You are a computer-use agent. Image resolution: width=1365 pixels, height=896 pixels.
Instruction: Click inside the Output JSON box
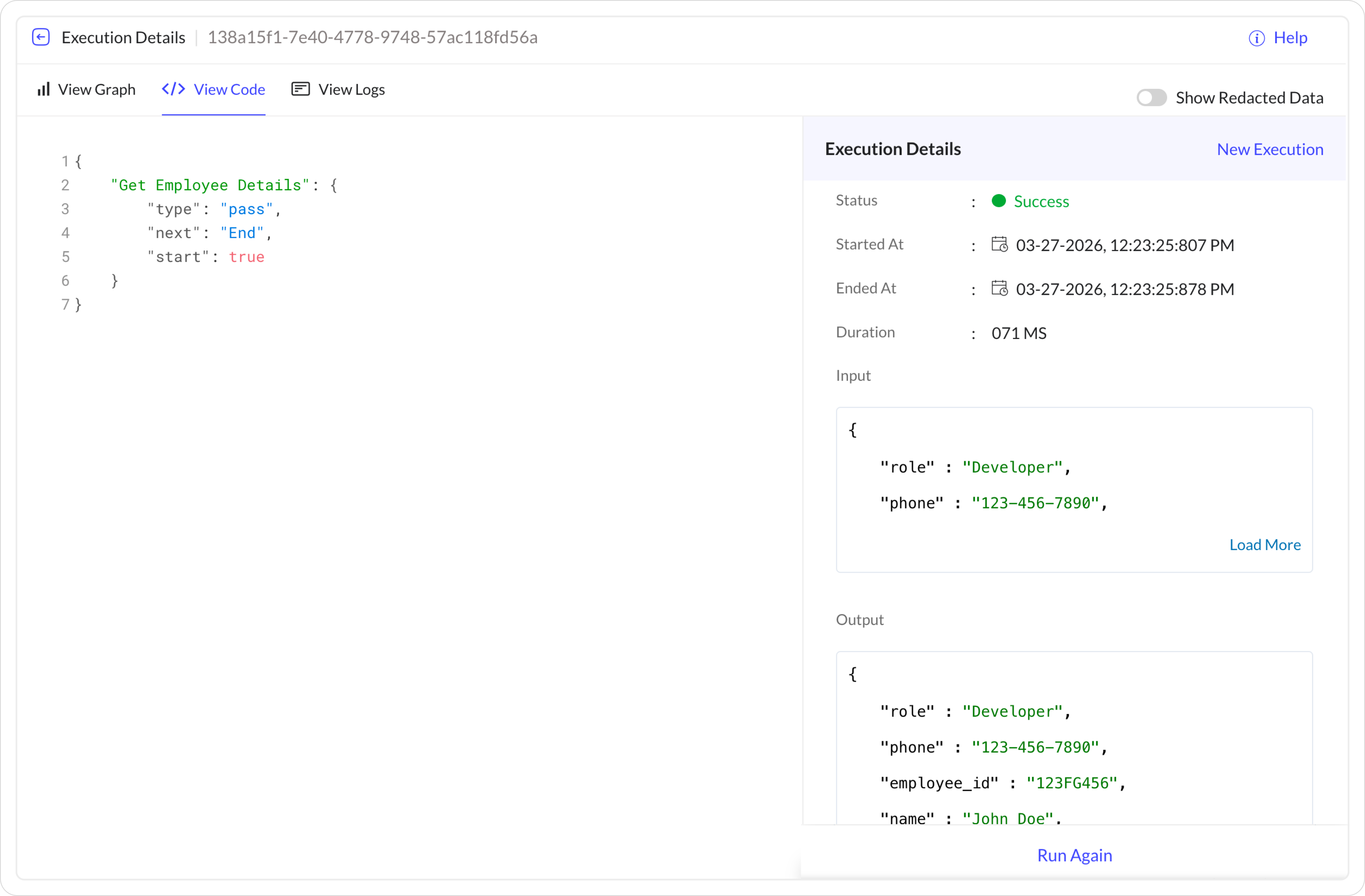click(1074, 745)
